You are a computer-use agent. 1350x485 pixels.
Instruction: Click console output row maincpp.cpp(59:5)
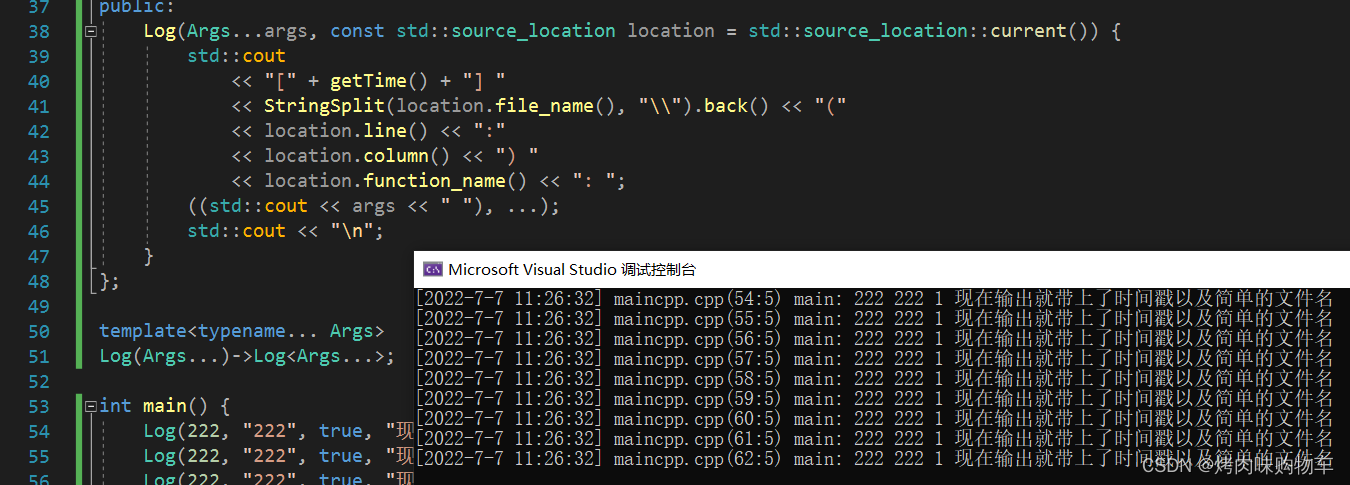[874, 399]
